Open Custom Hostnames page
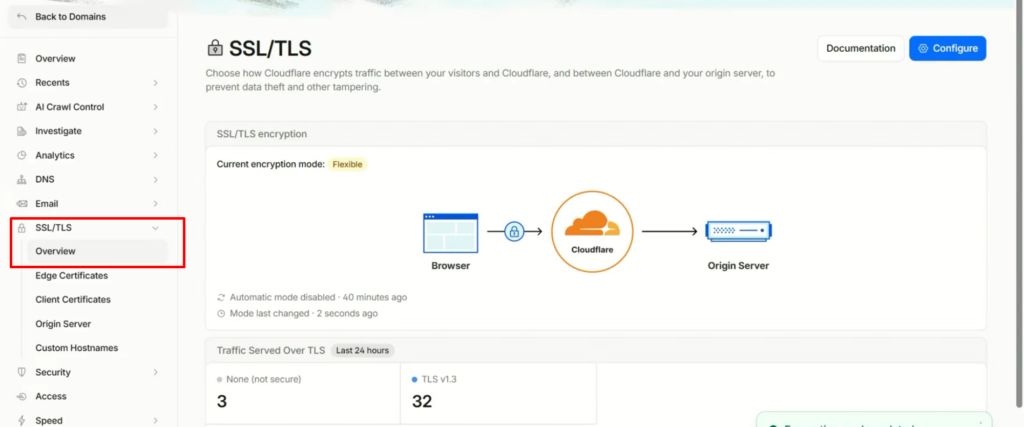The image size is (1024, 427). [x=77, y=348]
